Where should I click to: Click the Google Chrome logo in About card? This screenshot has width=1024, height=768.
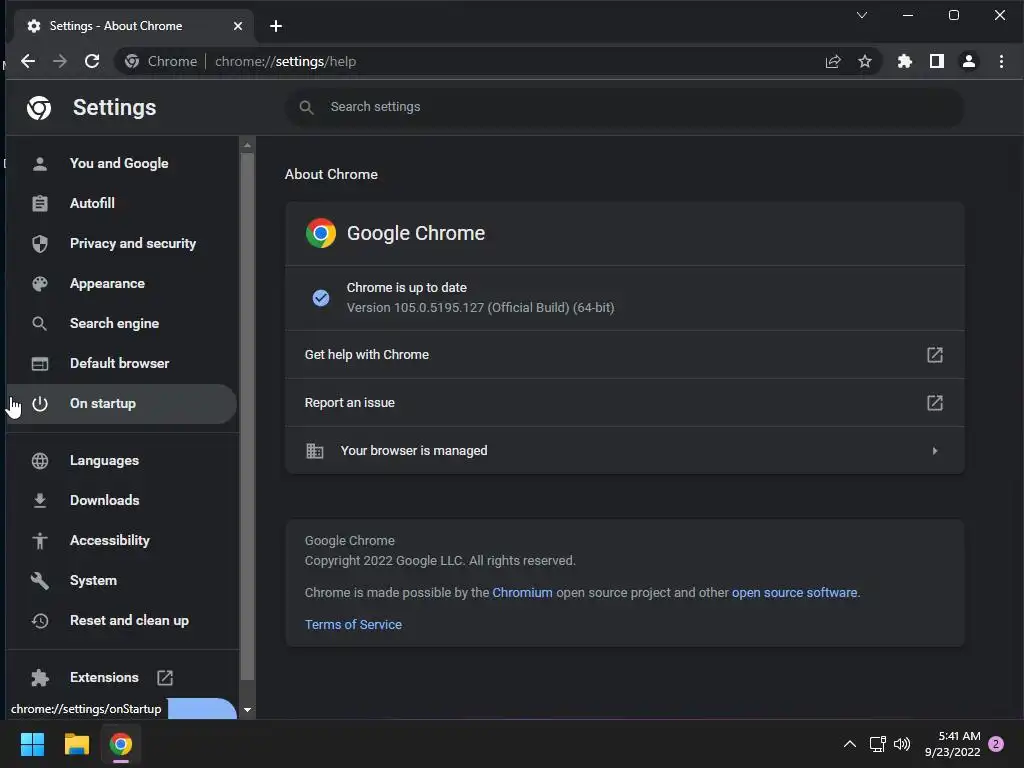pos(321,233)
